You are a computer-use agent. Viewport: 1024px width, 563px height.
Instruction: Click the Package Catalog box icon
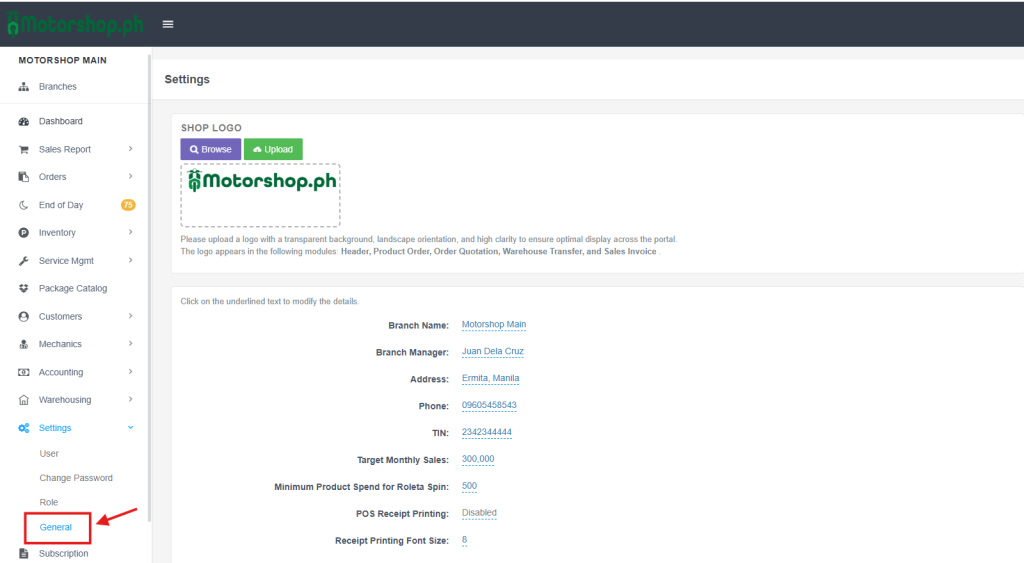click(24, 289)
